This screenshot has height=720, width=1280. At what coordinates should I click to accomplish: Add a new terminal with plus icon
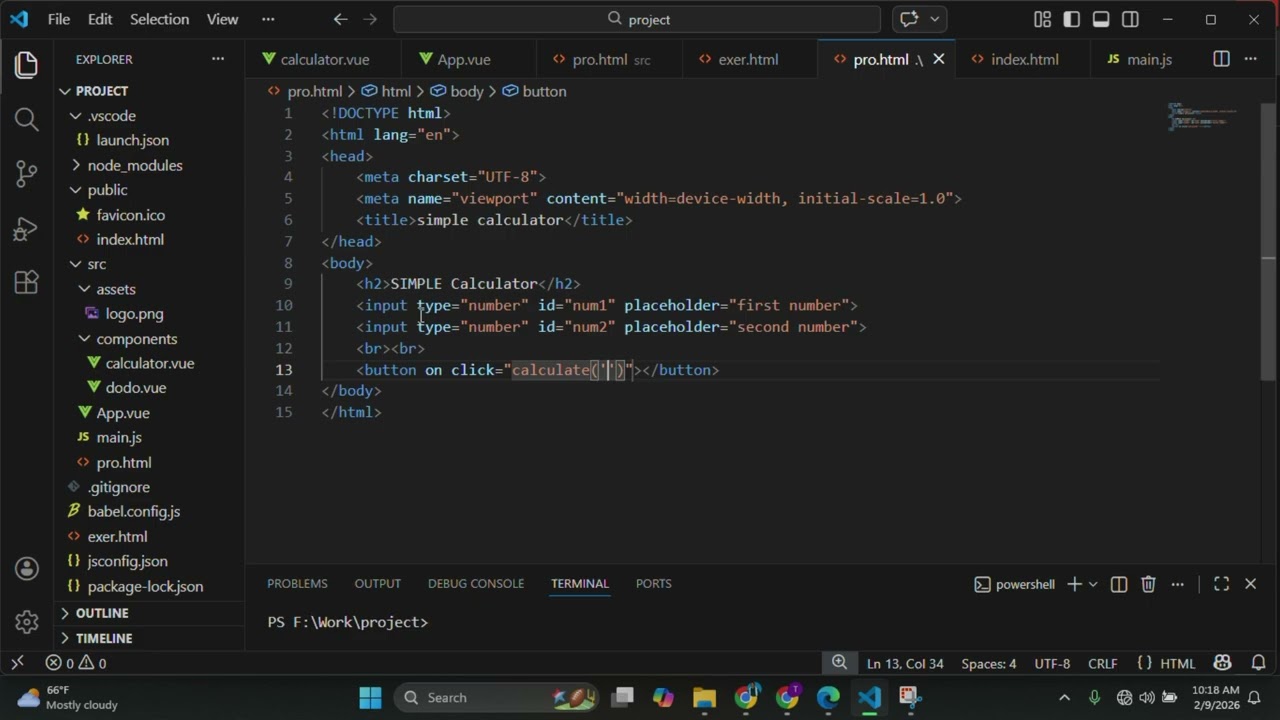coord(1074,584)
